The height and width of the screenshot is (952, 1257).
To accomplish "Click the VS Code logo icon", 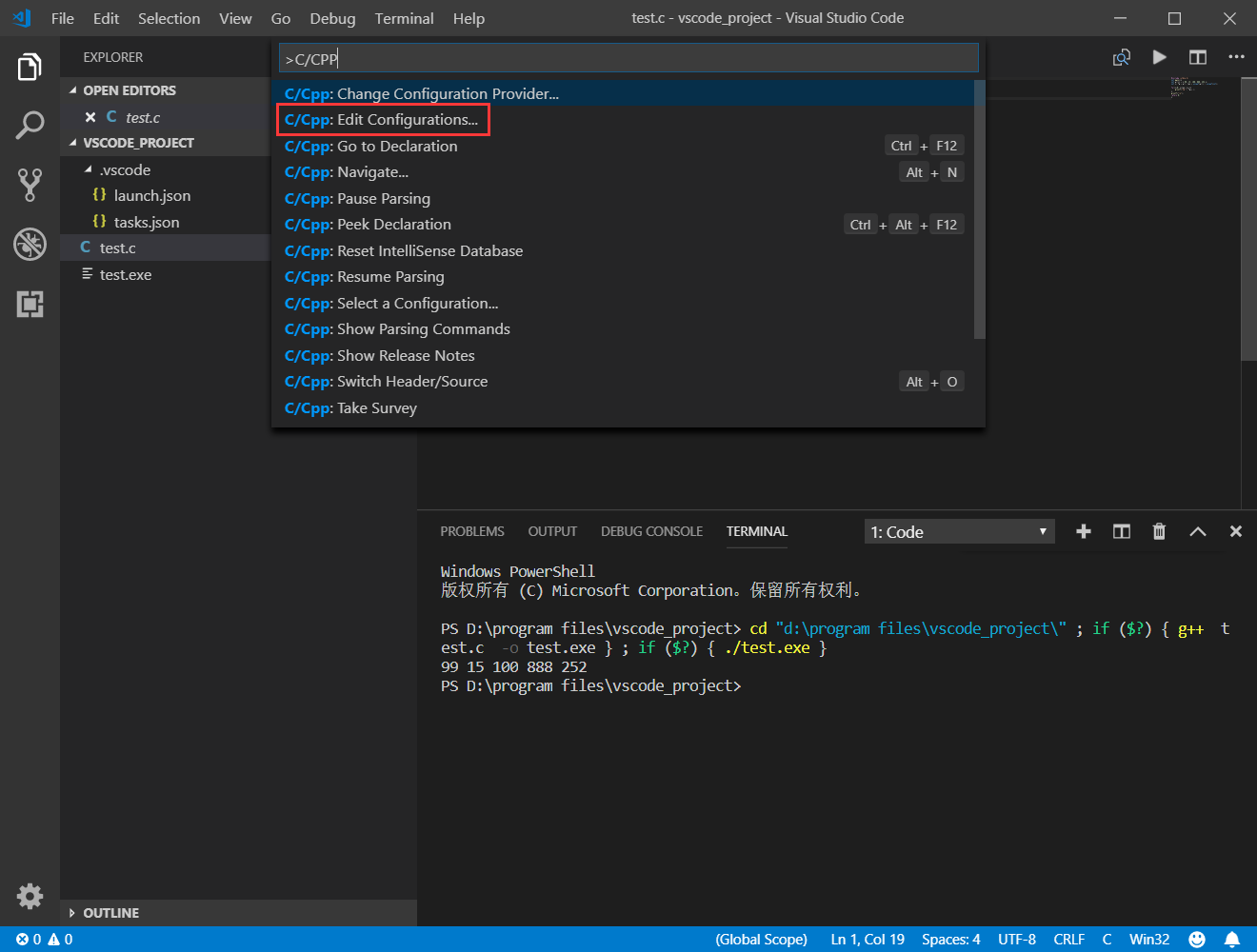I will click(21, 18).
